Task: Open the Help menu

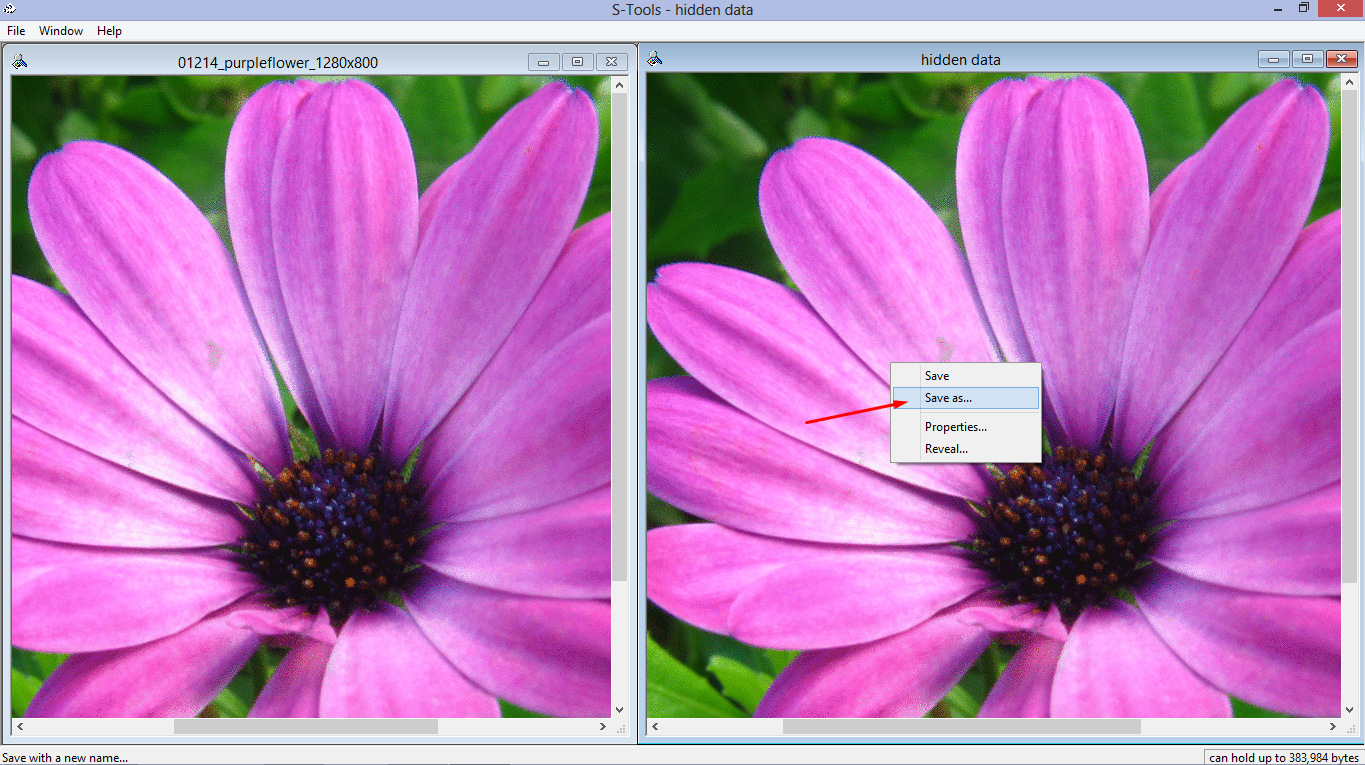Action: click(109, 31)
